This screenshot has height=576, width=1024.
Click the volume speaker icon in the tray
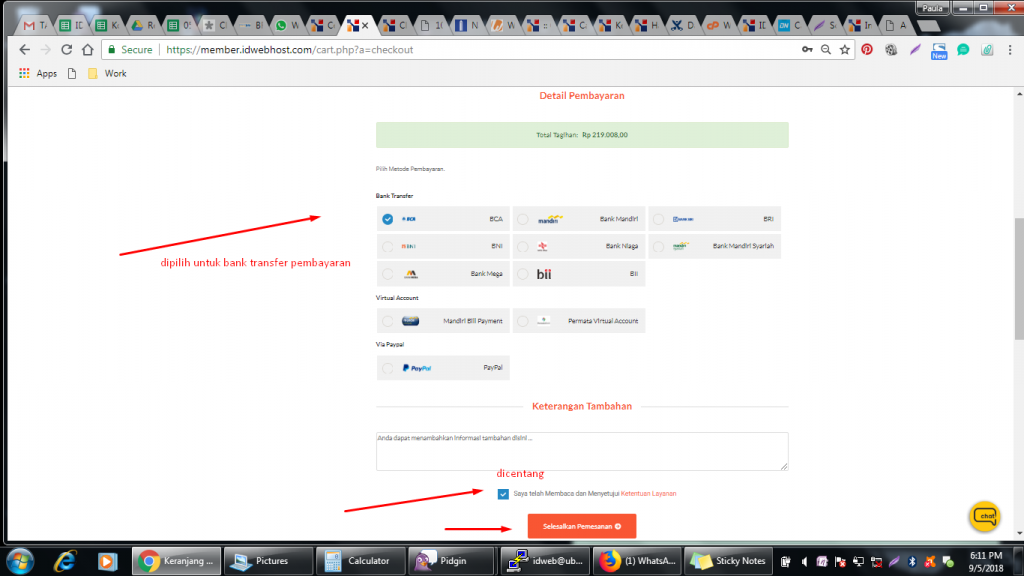click(x=804, y=562)
